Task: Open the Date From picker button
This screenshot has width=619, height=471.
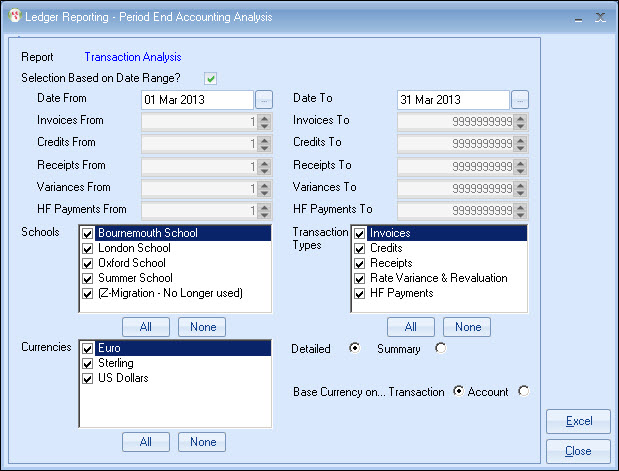Action: (264, 99)
